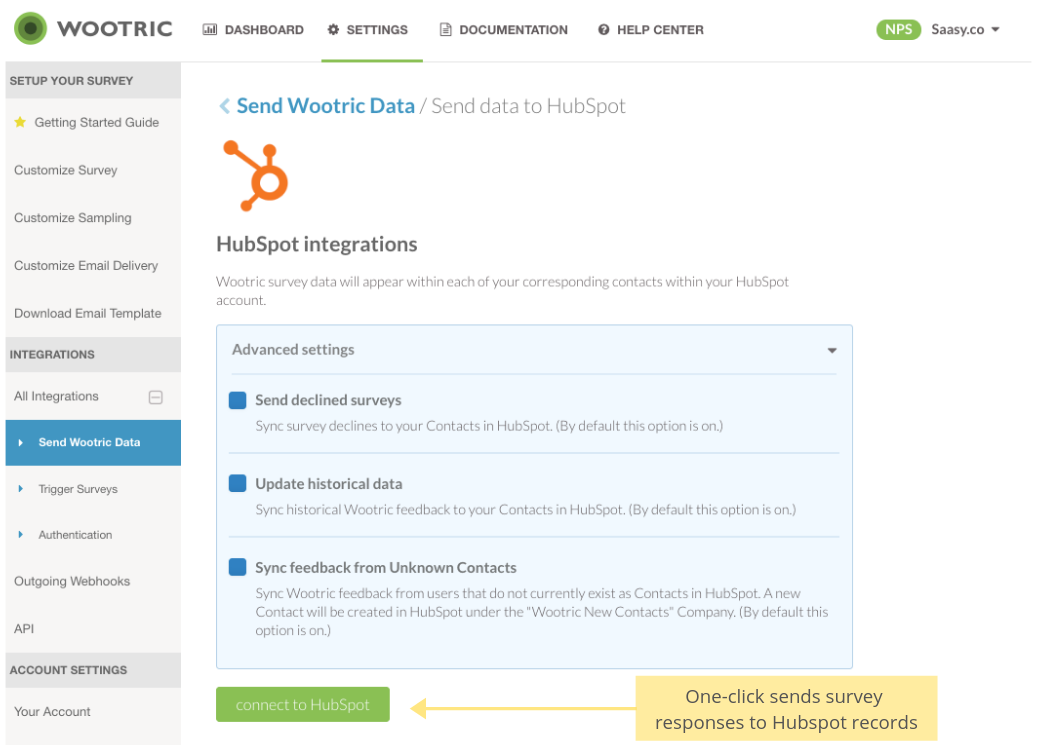Open the Documentation menu item

503,30
